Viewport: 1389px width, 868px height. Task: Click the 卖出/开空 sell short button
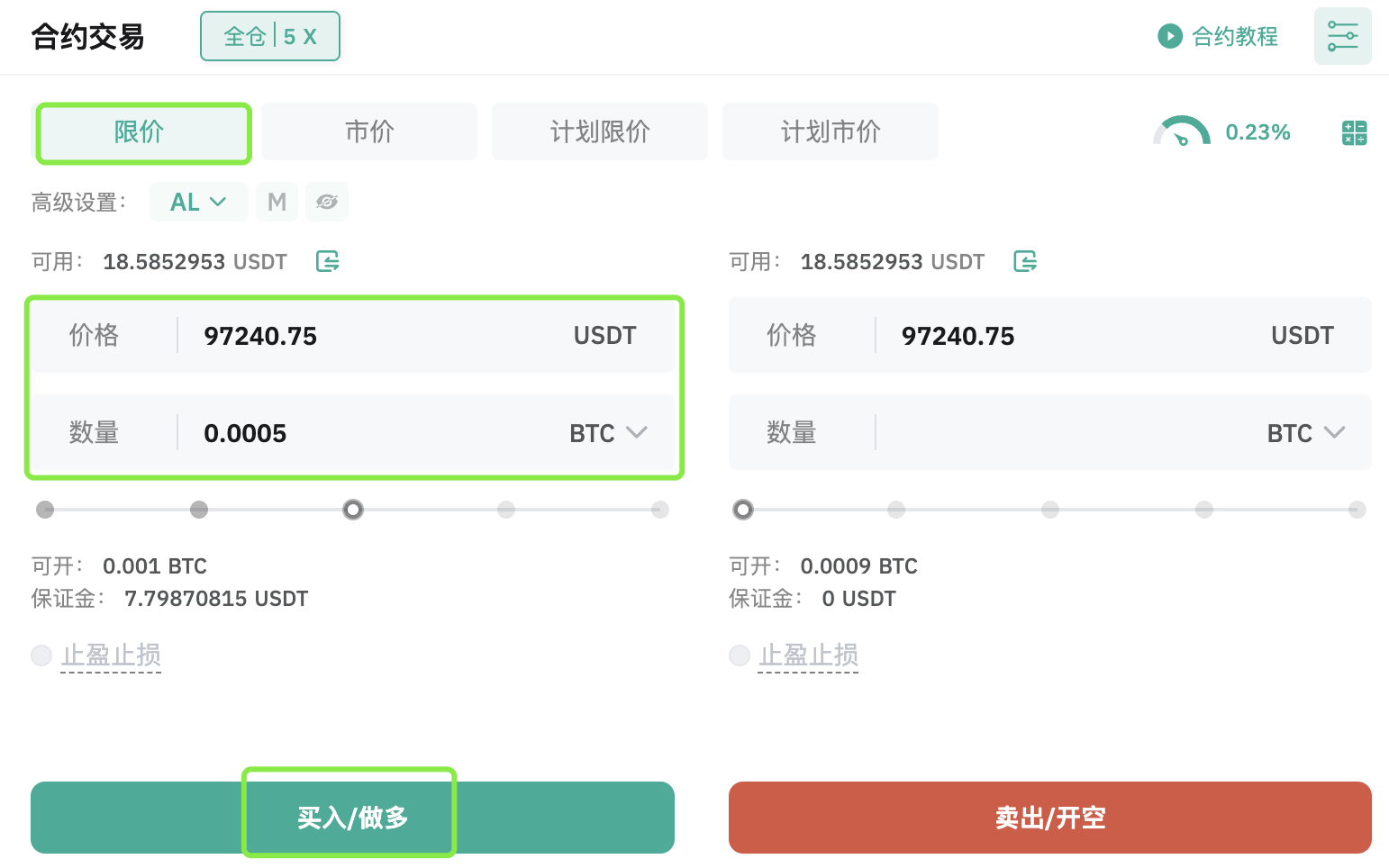tap(1049, 818)
